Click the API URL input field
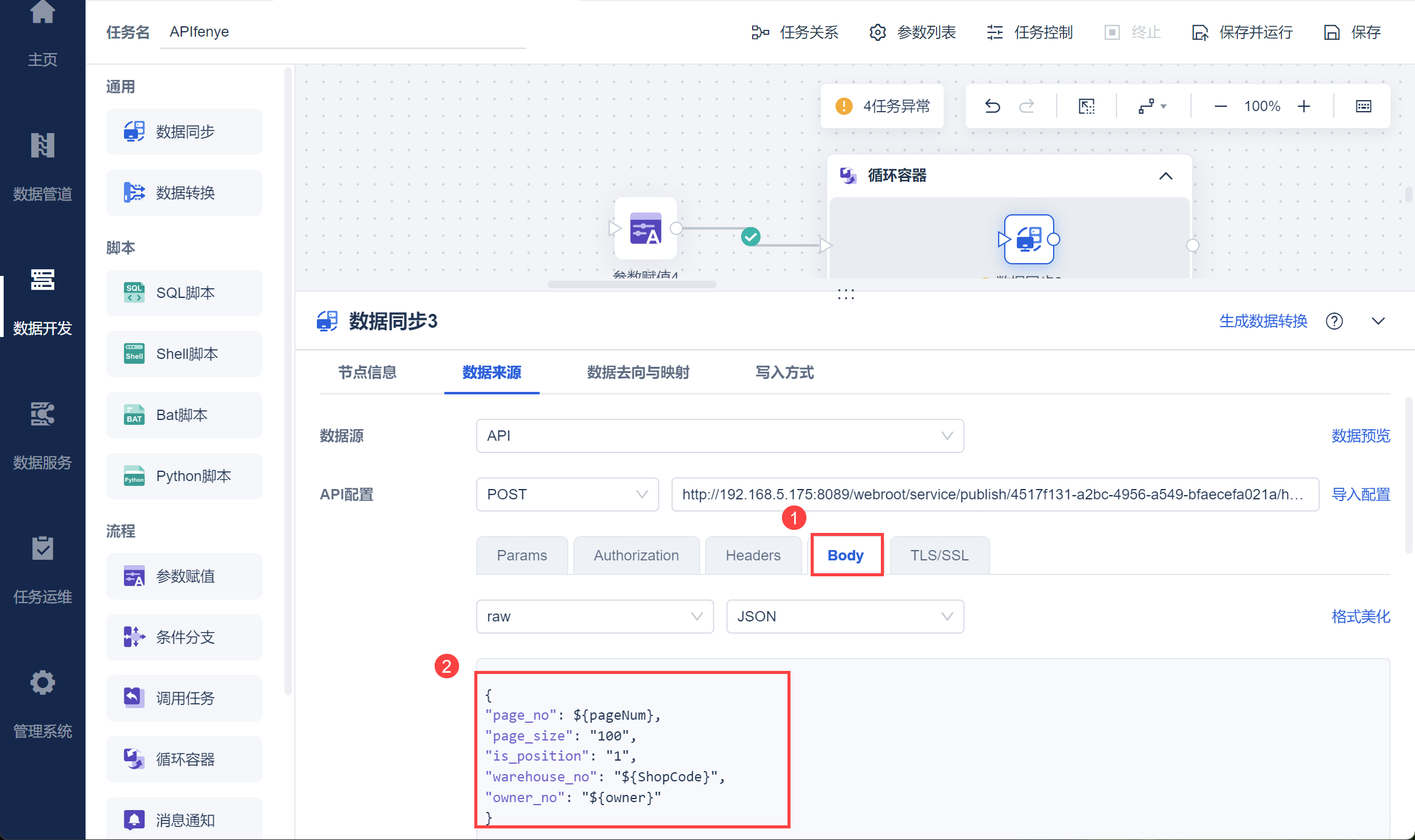 tap(994, 494)
